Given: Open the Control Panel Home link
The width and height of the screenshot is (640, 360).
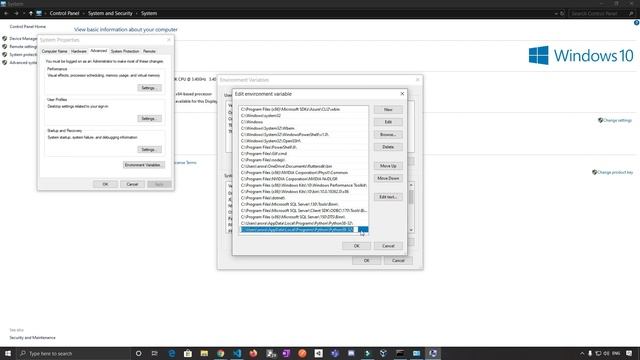Looking at the screenshot, I should click(28, 27).
